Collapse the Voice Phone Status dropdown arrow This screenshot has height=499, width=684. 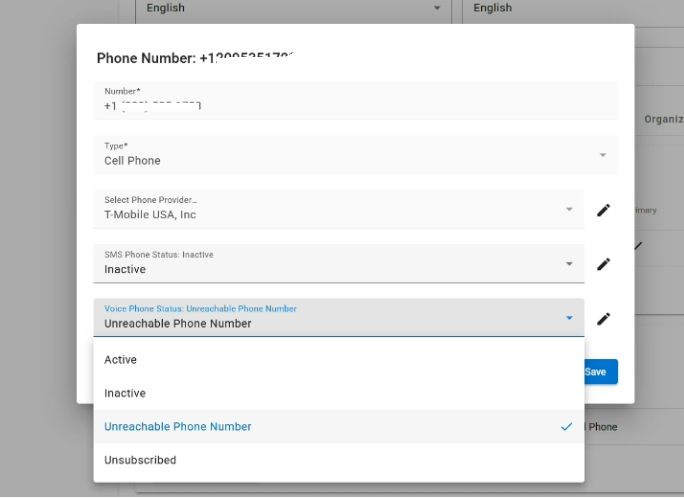pos(569,318)
